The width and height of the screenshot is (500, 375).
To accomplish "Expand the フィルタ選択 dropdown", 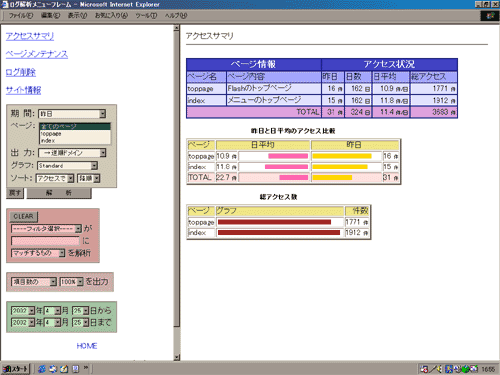I will (x=46, y=229).
